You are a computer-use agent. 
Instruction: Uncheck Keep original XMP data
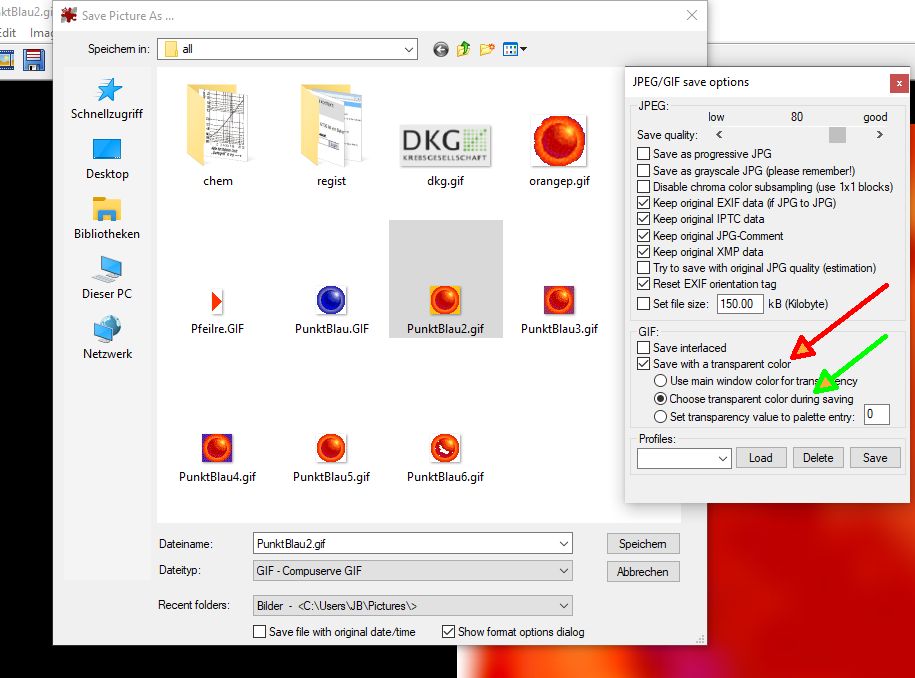click(x=644, y=251)
